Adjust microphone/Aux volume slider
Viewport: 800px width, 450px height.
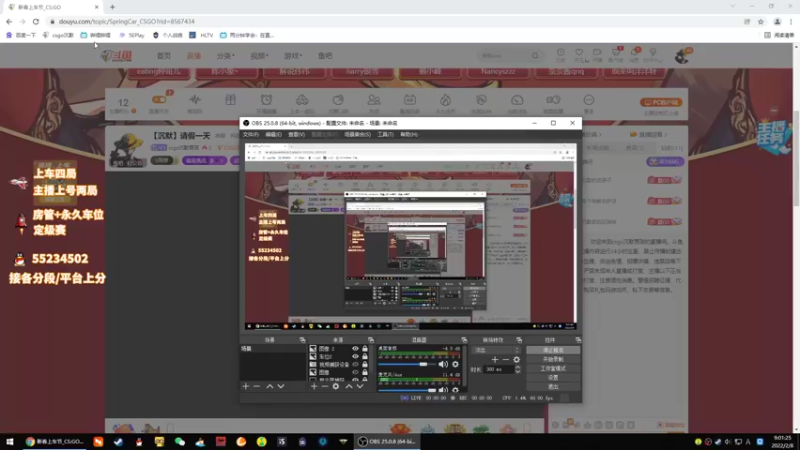[x=408, y=390]
